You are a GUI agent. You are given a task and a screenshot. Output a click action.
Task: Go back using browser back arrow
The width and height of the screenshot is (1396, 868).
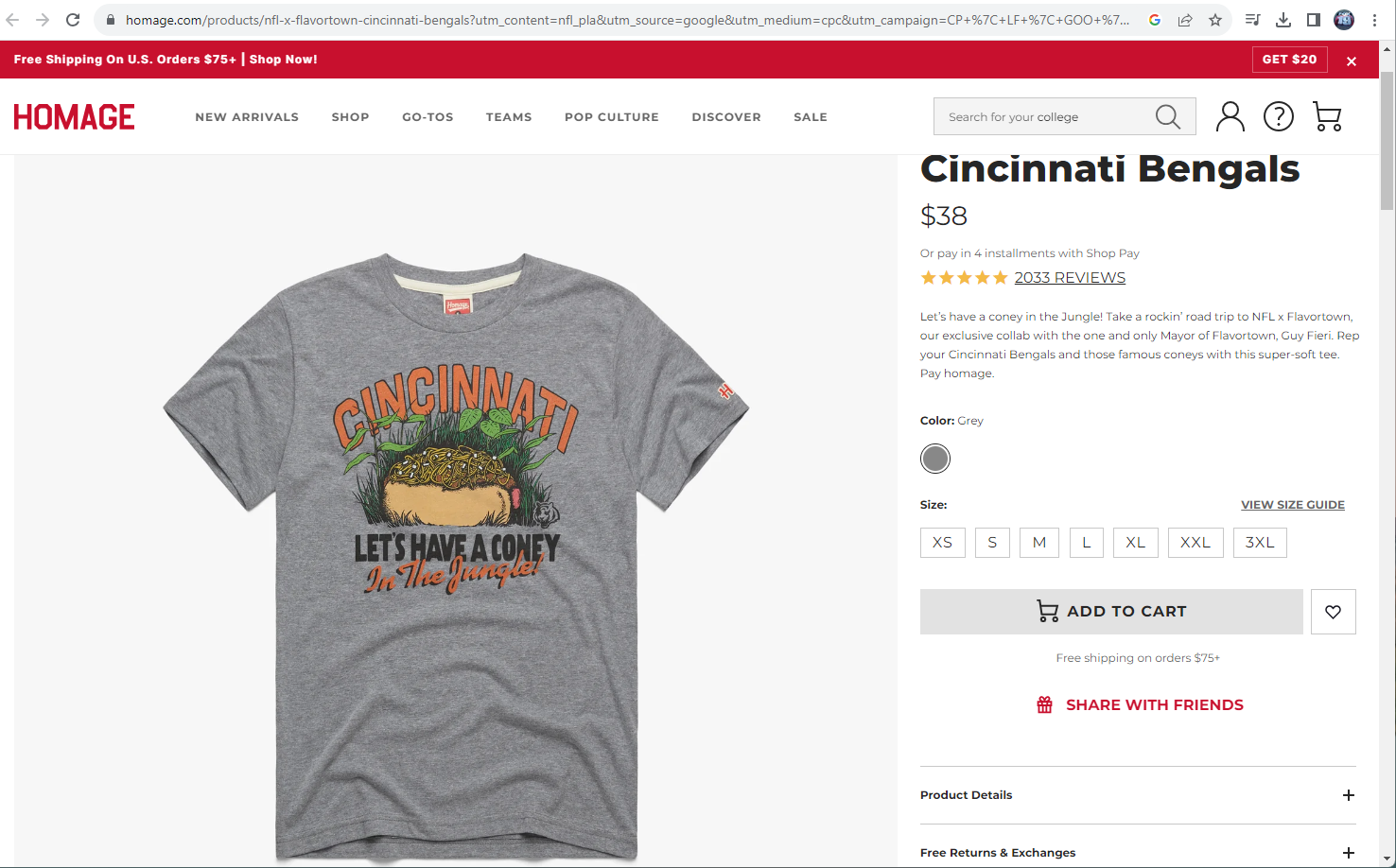tap(13, 20)
